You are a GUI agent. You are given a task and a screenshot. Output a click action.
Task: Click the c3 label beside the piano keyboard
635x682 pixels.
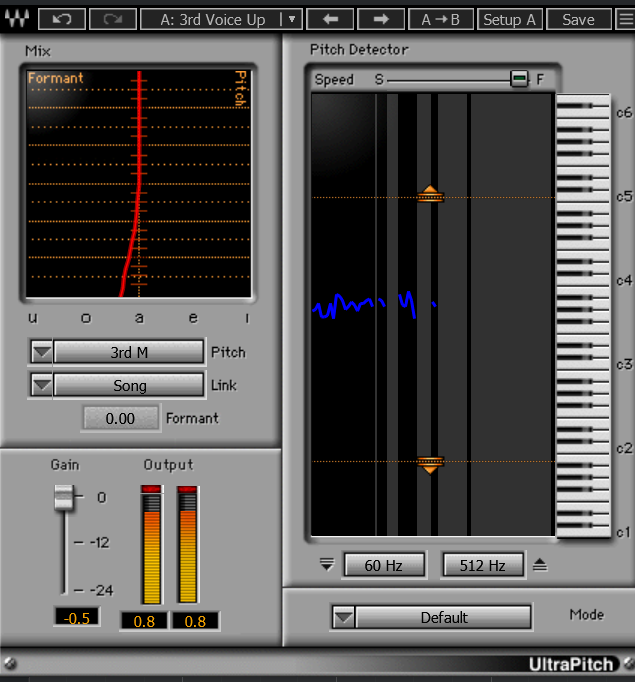(x=624, y=364)
